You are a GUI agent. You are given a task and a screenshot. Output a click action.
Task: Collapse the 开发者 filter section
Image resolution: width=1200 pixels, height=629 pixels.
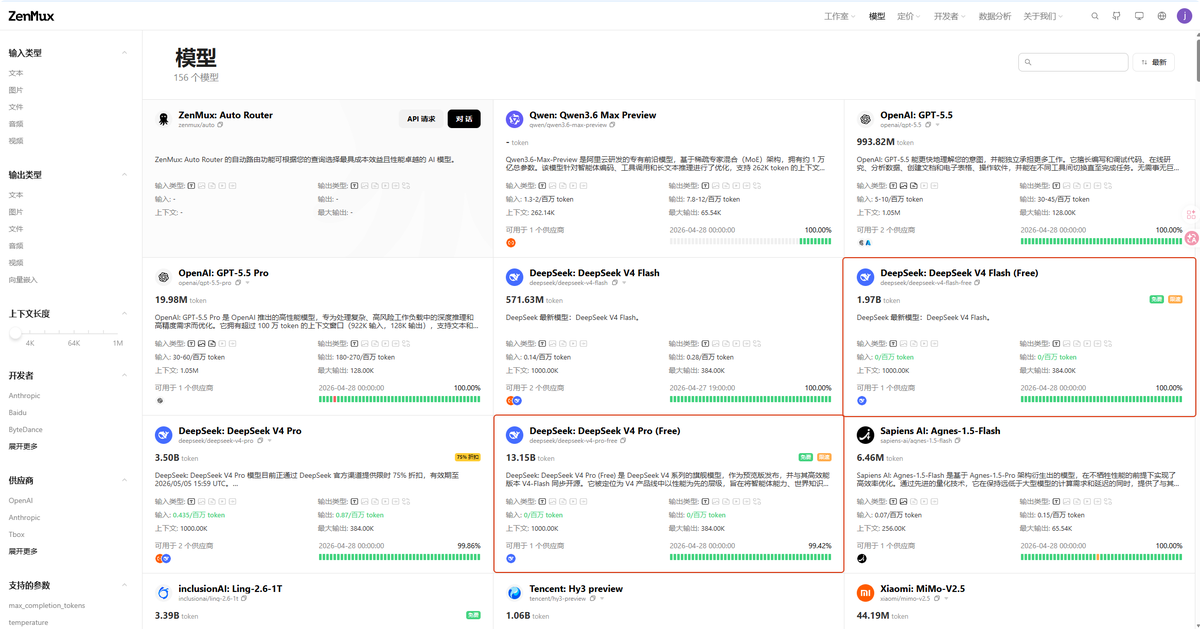click(x=125, y=375)
